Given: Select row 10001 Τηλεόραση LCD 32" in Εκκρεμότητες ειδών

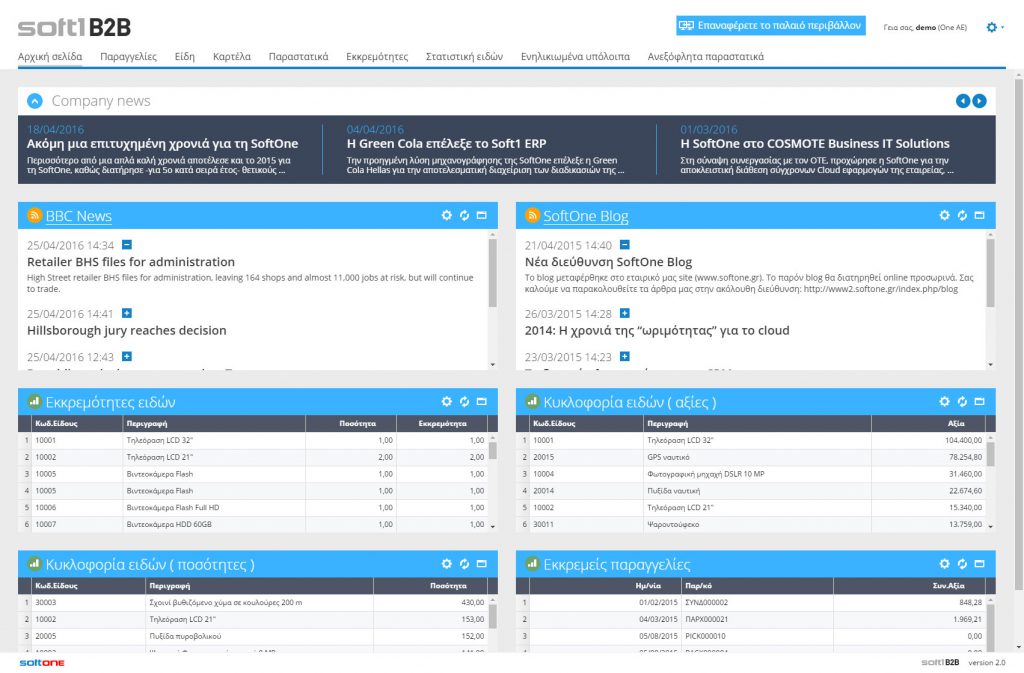Looking at the screenshot, I should coord(253,441).
